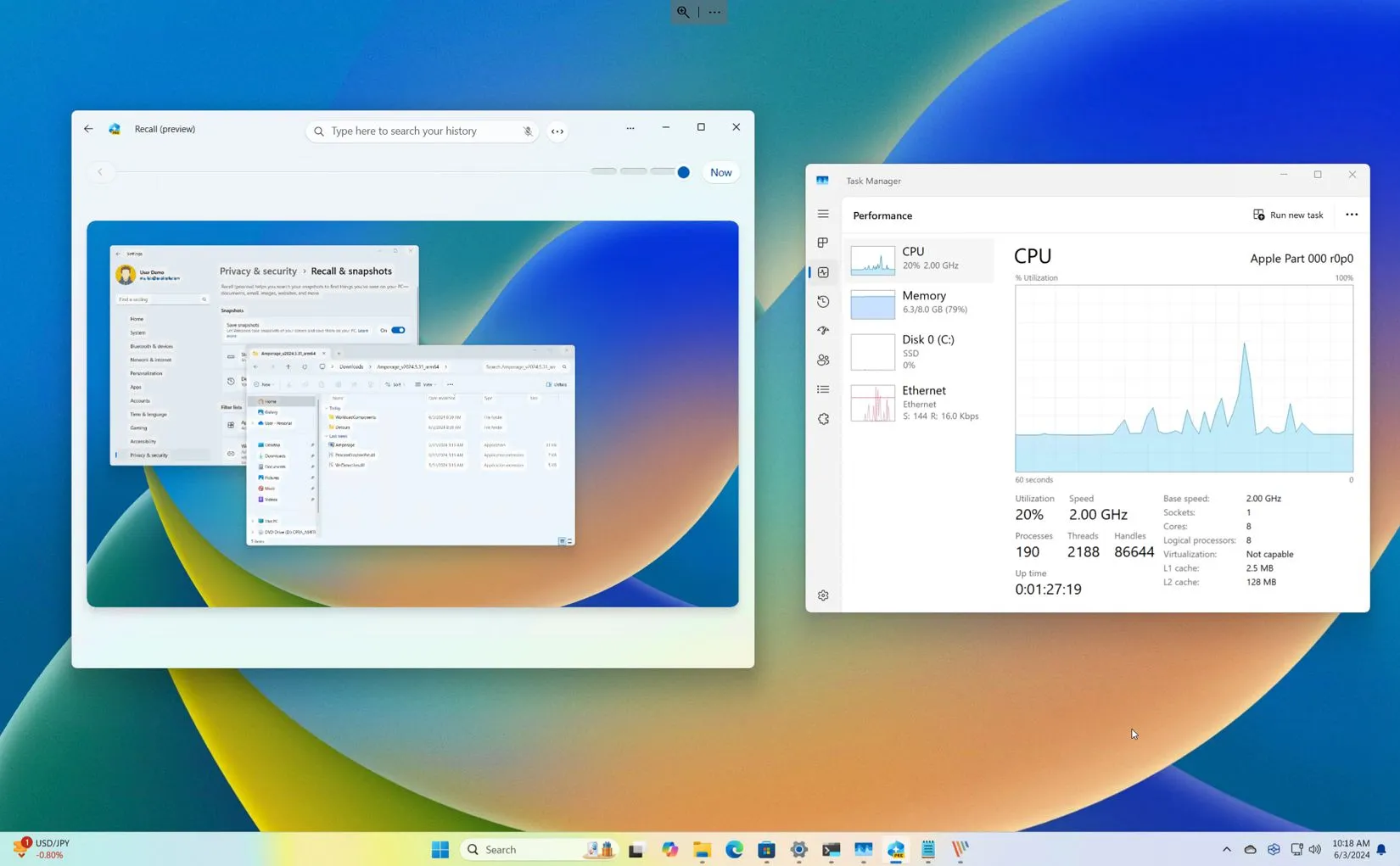1400x866 pixels.
Task: Open Settings app from the taskbar
Action: [798, 849]
